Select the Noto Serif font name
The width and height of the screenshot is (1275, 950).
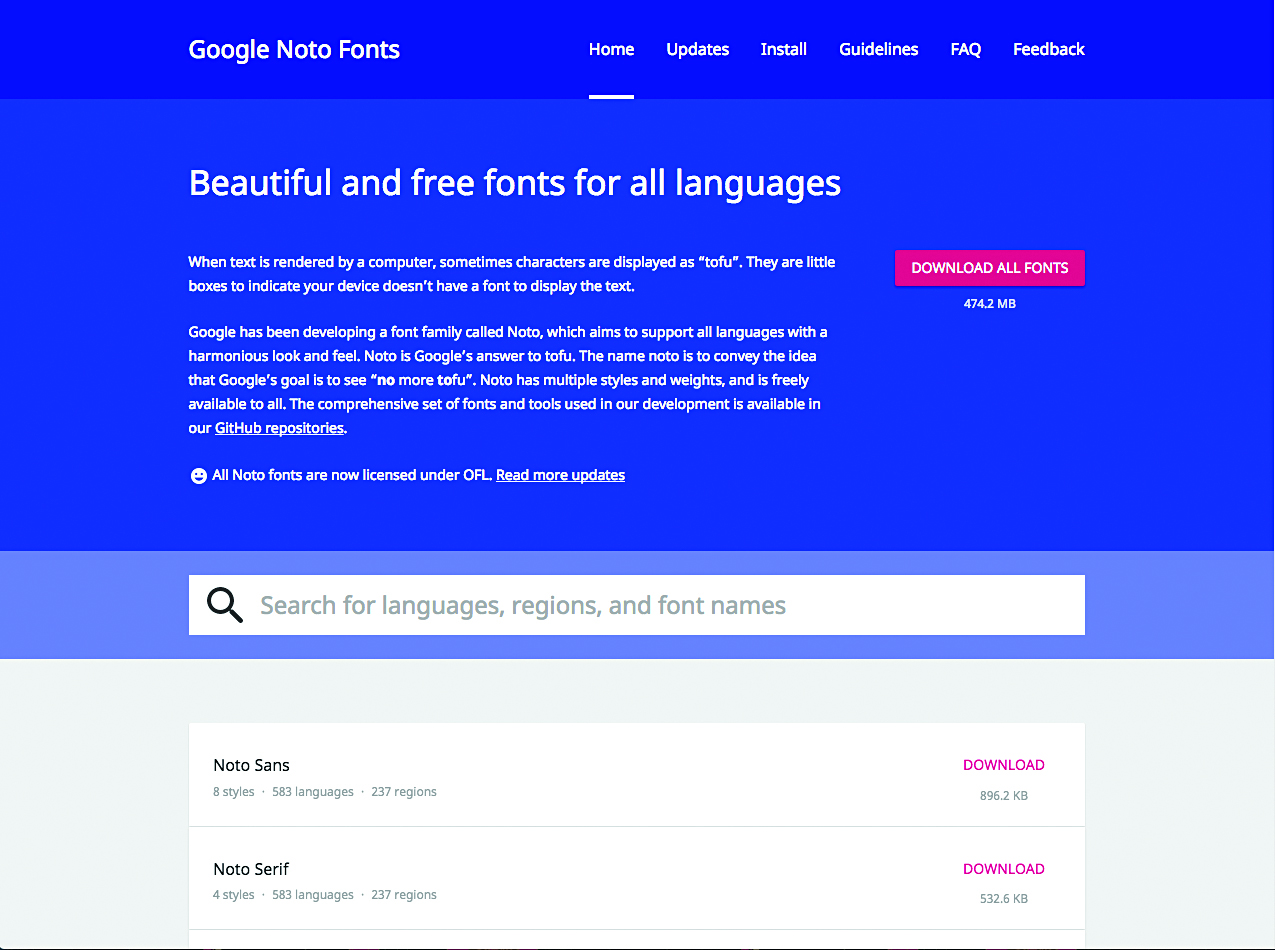(x=251, y=869)
